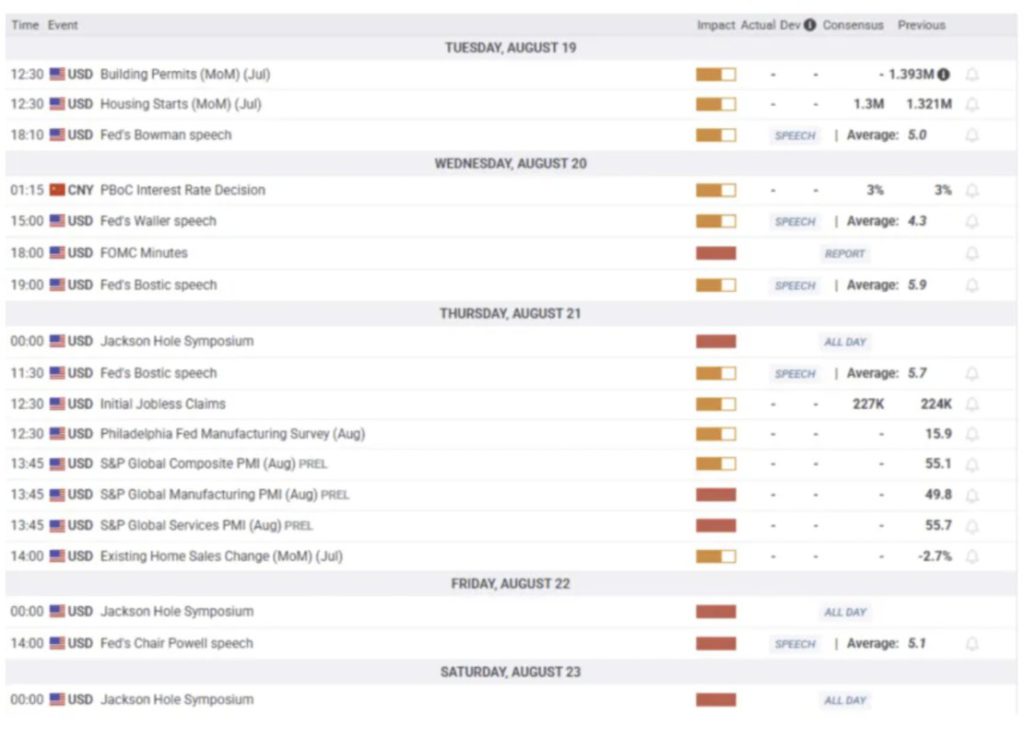The height and width of the screenshot is (737, 1024).
Task: Expand the Fed's Waller speech row
Action: pos(158,221)
